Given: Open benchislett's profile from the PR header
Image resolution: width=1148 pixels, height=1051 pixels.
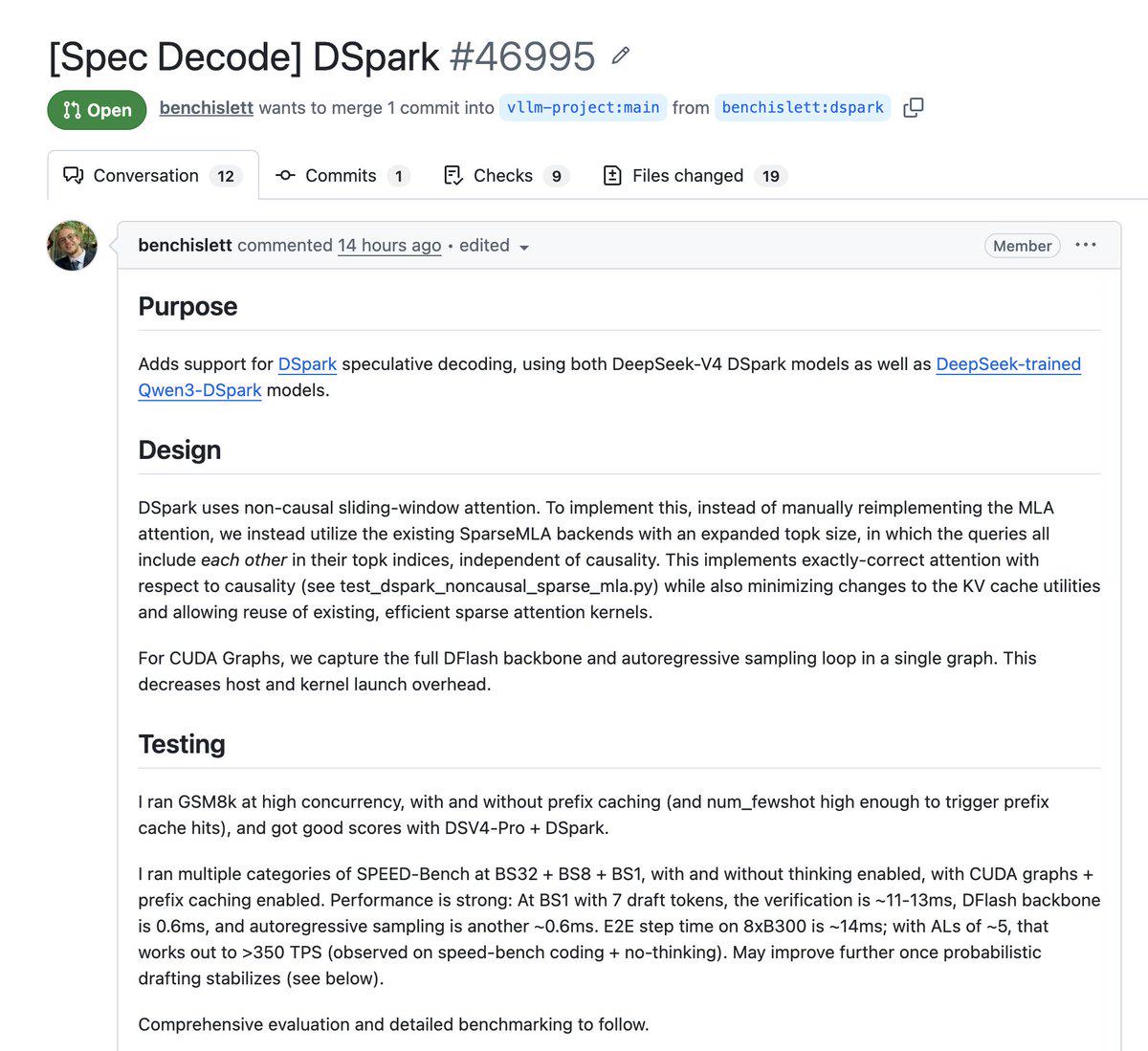Looking at the screenshot, I should pyautogui.click(x=206, y=108).
